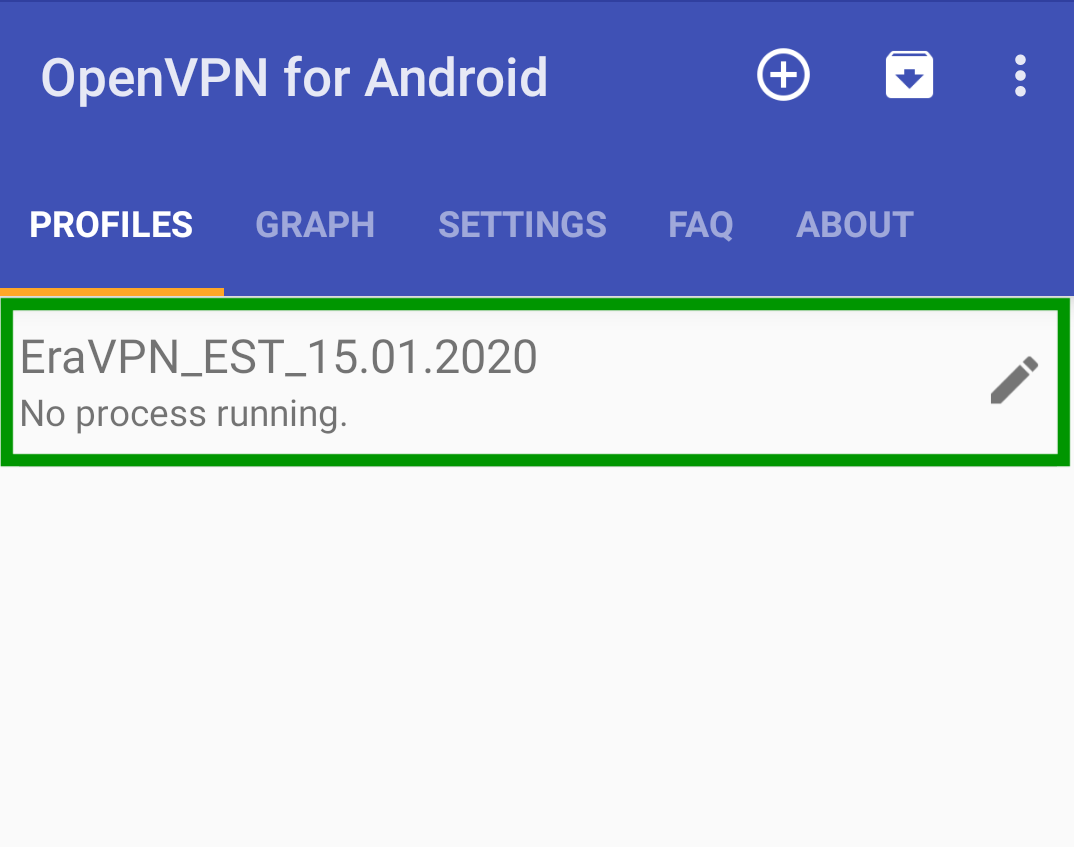Go to the FAQ tab
The image size is (1074, 847).
tap(700, 225)
